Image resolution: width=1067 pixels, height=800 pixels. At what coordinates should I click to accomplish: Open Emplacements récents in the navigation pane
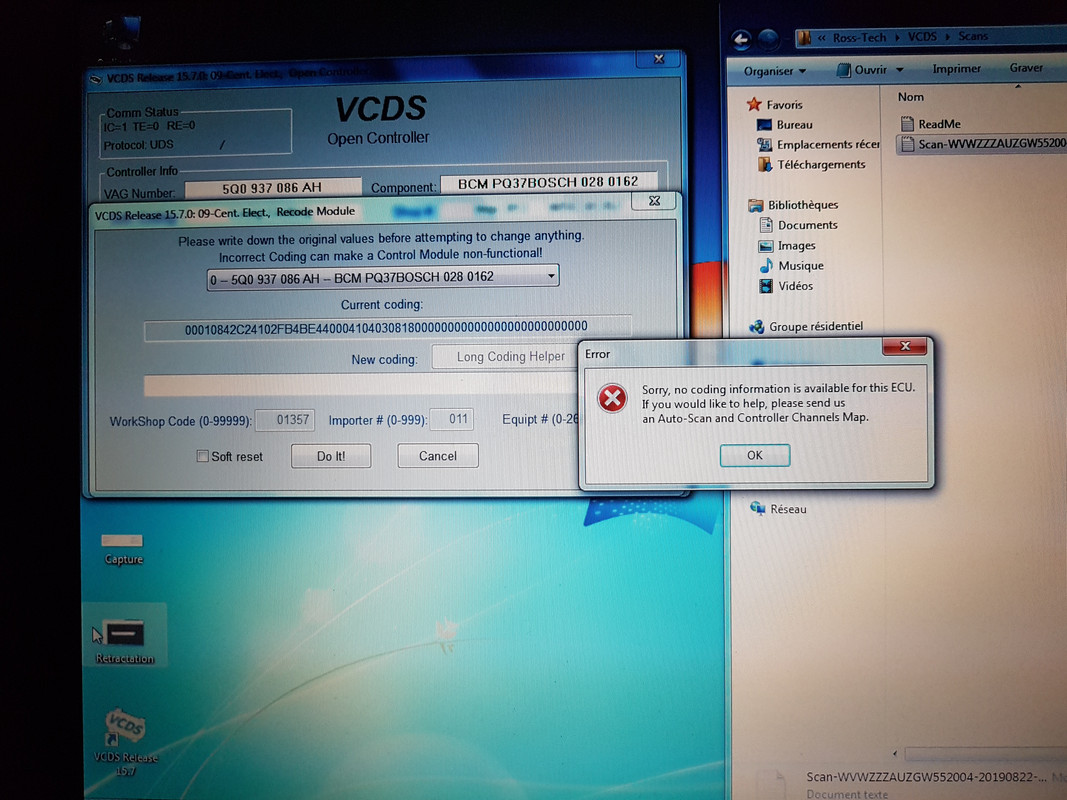(819, 144)
